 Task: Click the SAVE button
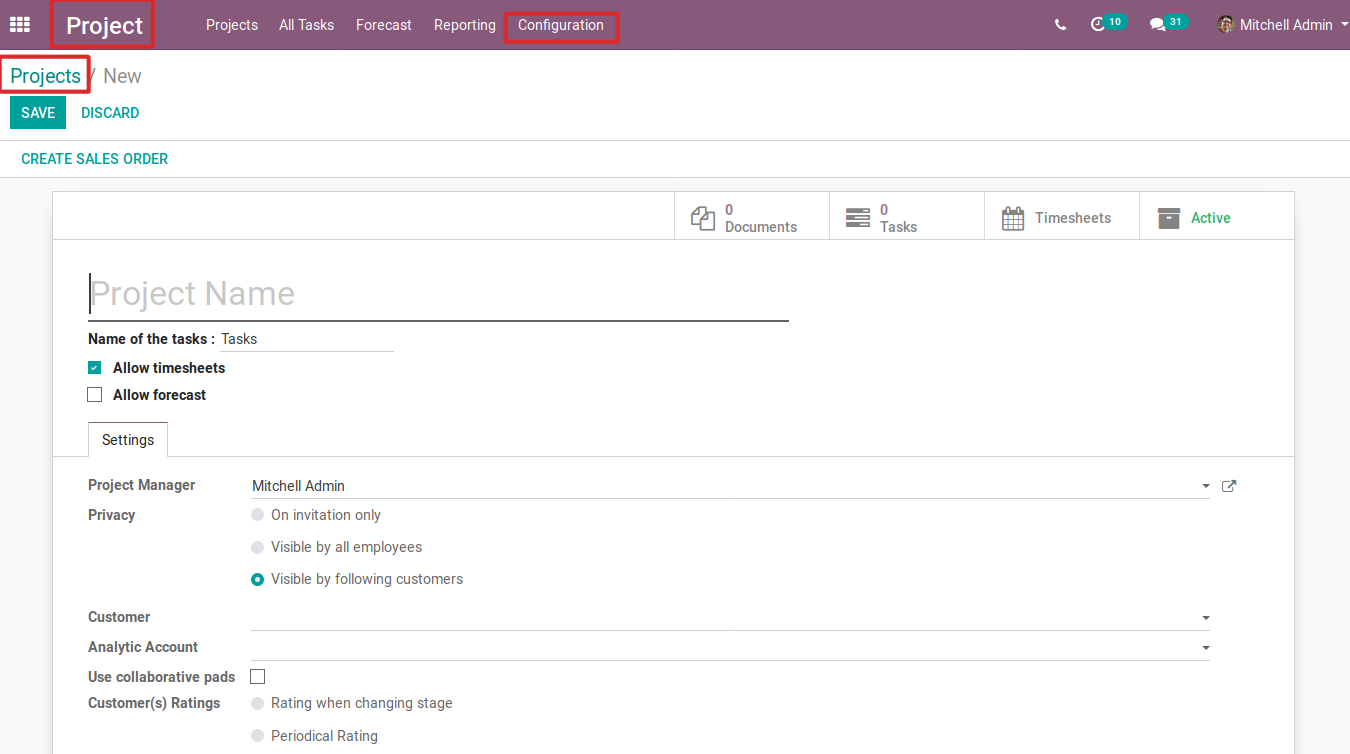pyautogui.click(x=38, y=113)
